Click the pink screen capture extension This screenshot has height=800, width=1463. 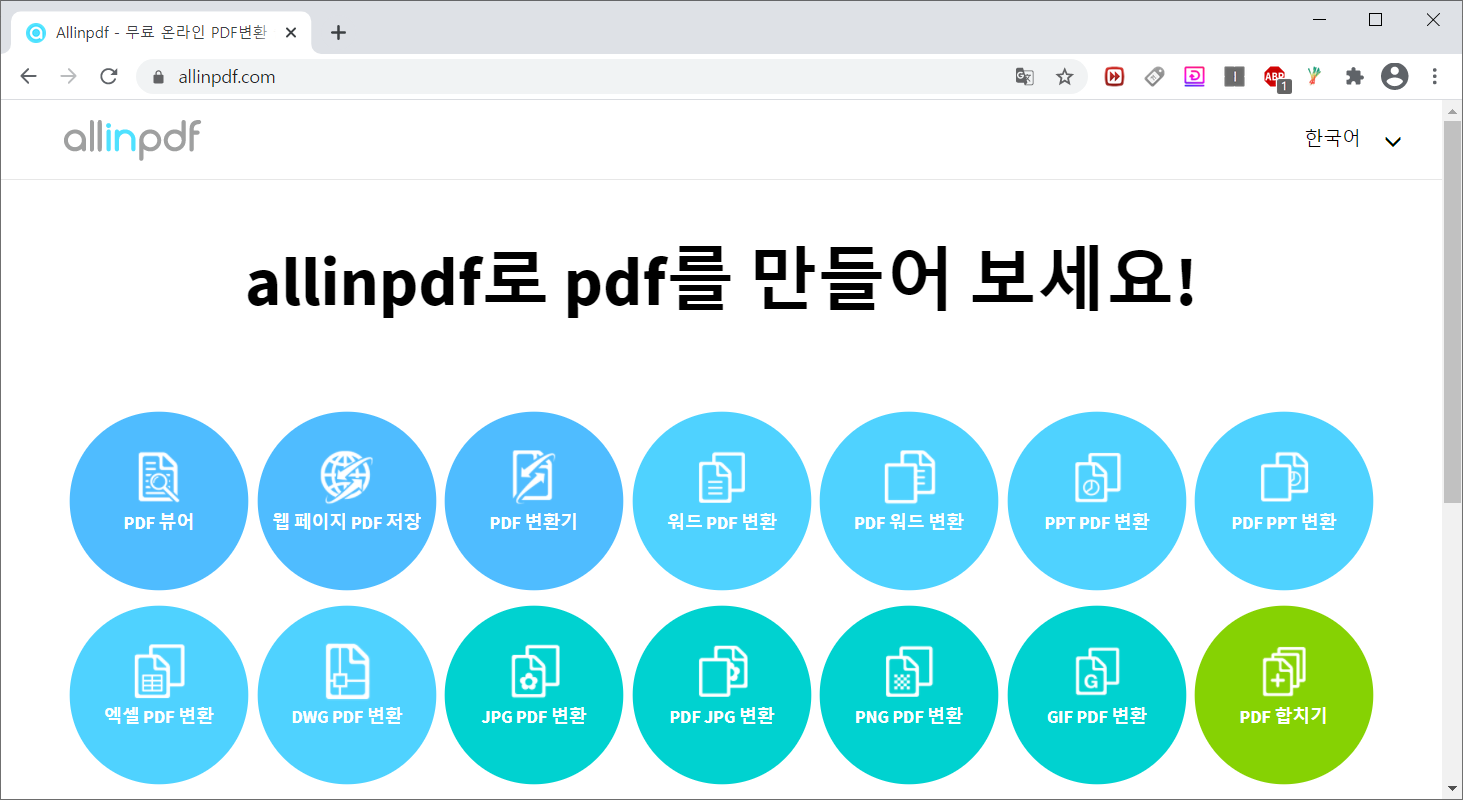tap(1194, 77)
